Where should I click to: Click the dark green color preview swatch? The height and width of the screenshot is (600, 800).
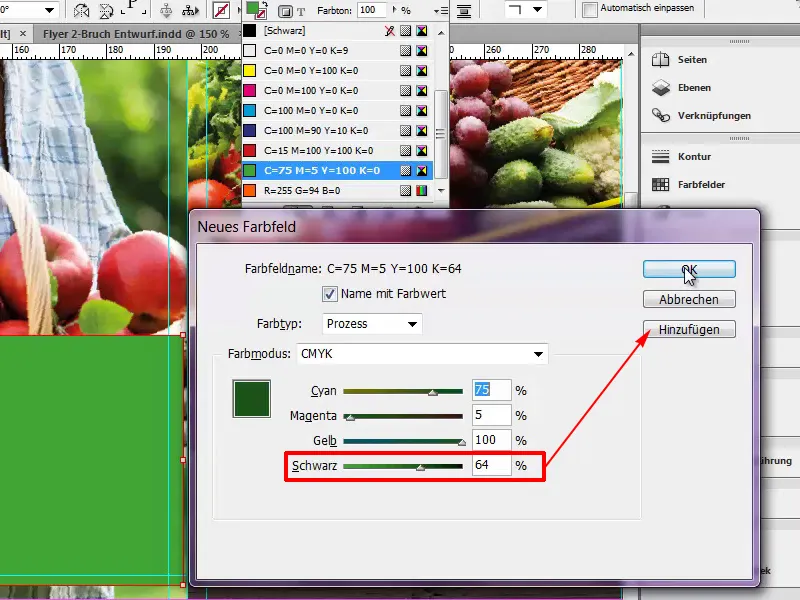(252, 399)
